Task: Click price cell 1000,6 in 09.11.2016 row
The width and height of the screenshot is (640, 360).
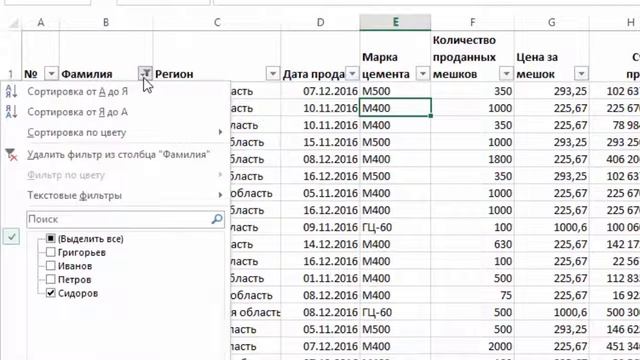Action: (551, 227)
